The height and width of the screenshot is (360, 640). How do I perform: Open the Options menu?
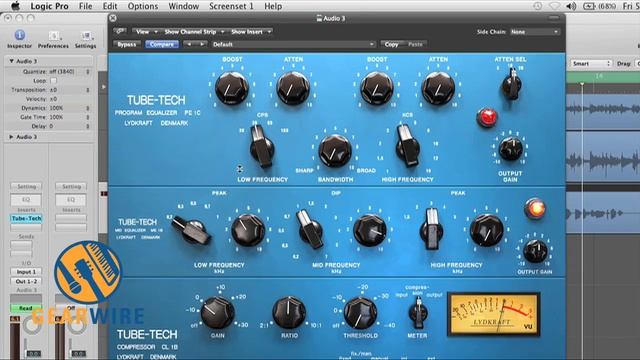pos(143,6)
